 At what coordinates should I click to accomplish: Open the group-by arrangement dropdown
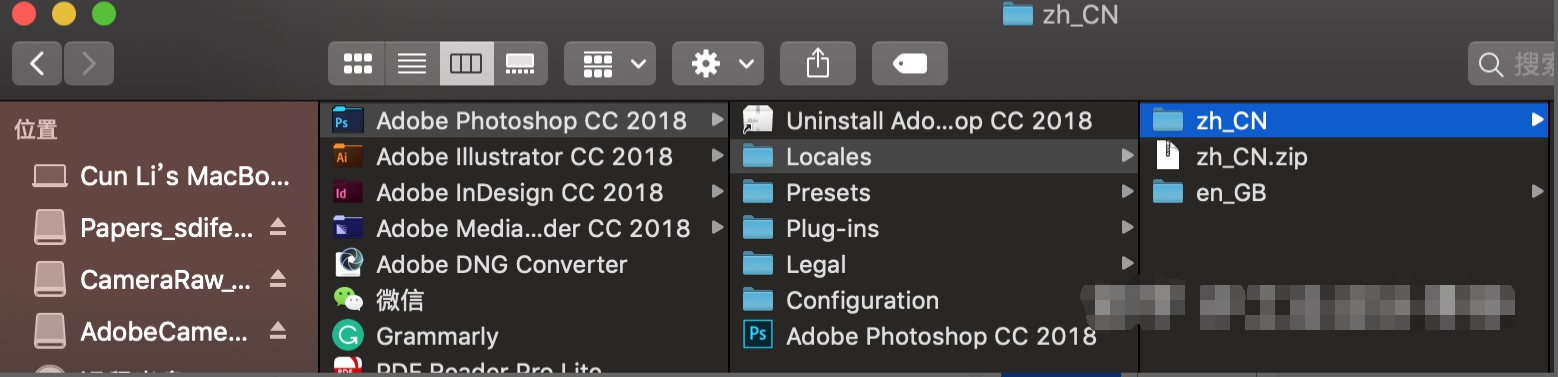point(610,64)
